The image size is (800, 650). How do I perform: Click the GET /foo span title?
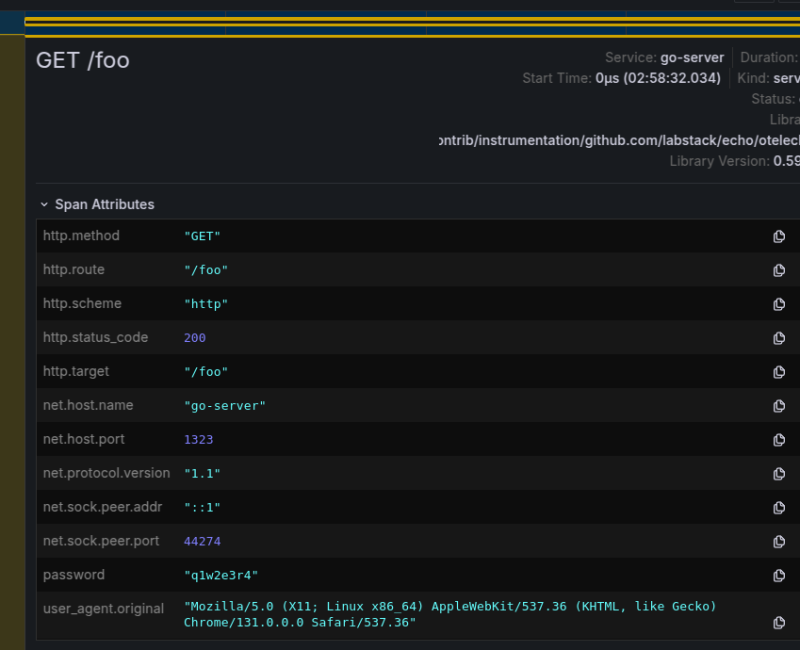[x=83, y=60]
